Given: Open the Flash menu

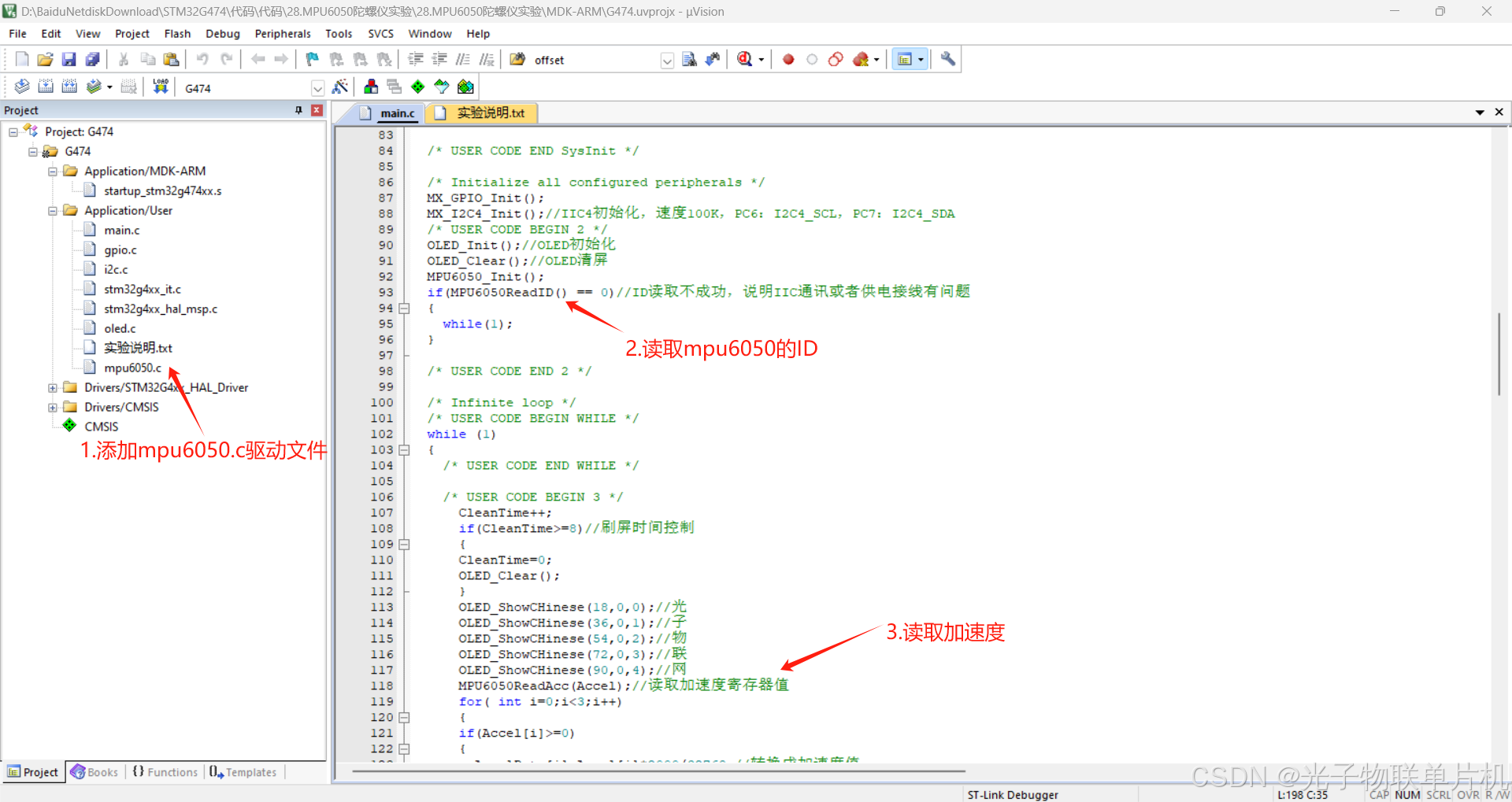Looking at the screenshot, I should tap(177, 34).
